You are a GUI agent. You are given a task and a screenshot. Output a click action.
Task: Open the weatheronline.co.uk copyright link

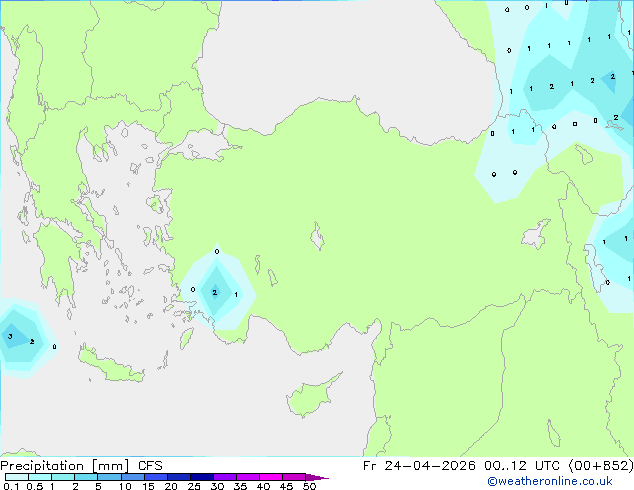coord(550,481)
